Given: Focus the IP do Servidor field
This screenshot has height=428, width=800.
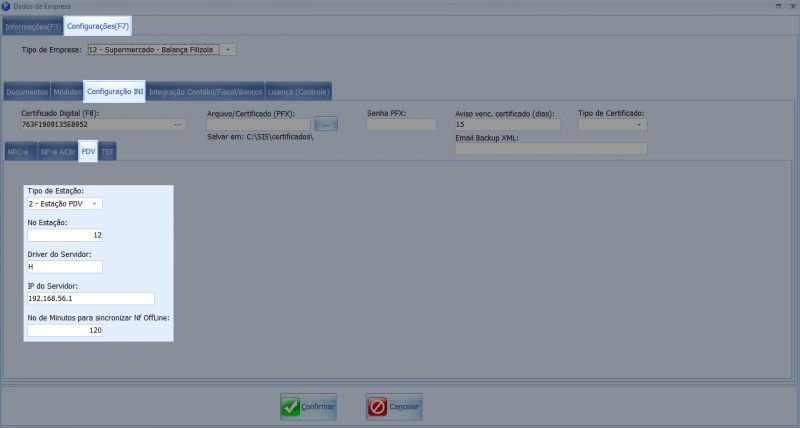Looking at the screenshot, I should pos(90,298).
